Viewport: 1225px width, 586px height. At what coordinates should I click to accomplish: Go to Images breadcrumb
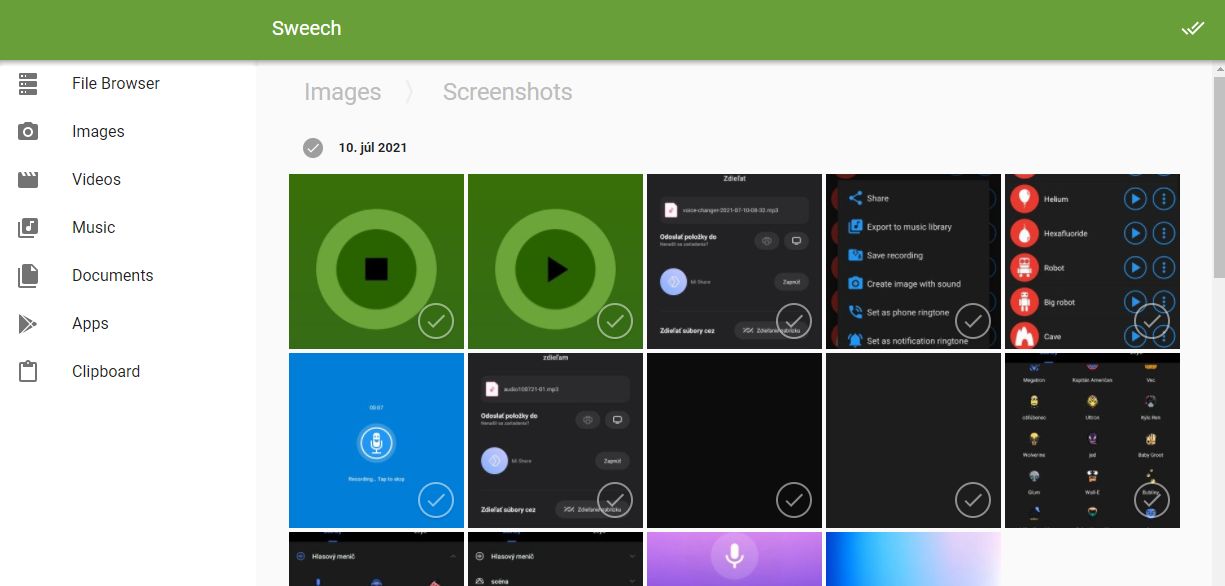342,92
